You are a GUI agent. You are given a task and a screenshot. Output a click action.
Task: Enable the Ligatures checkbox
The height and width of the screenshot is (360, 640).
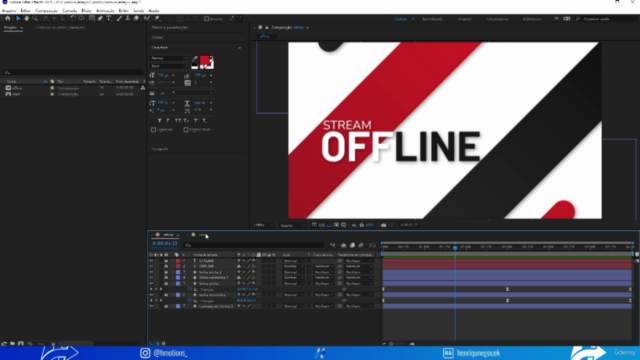pos(153,130)
